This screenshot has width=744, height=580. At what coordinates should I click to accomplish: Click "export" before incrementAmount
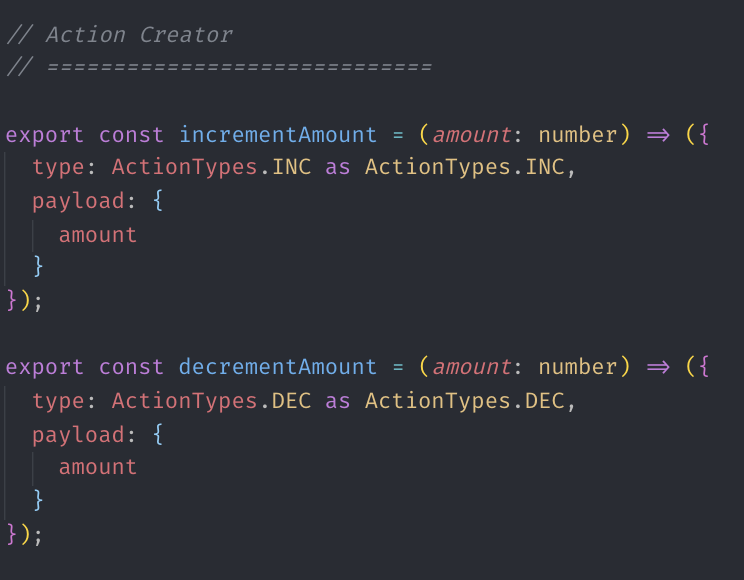[x=45, y=136]
